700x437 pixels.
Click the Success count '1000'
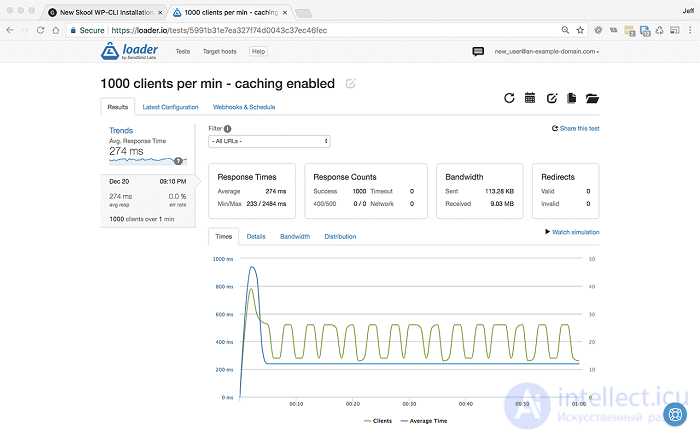(x=359, y=191)
